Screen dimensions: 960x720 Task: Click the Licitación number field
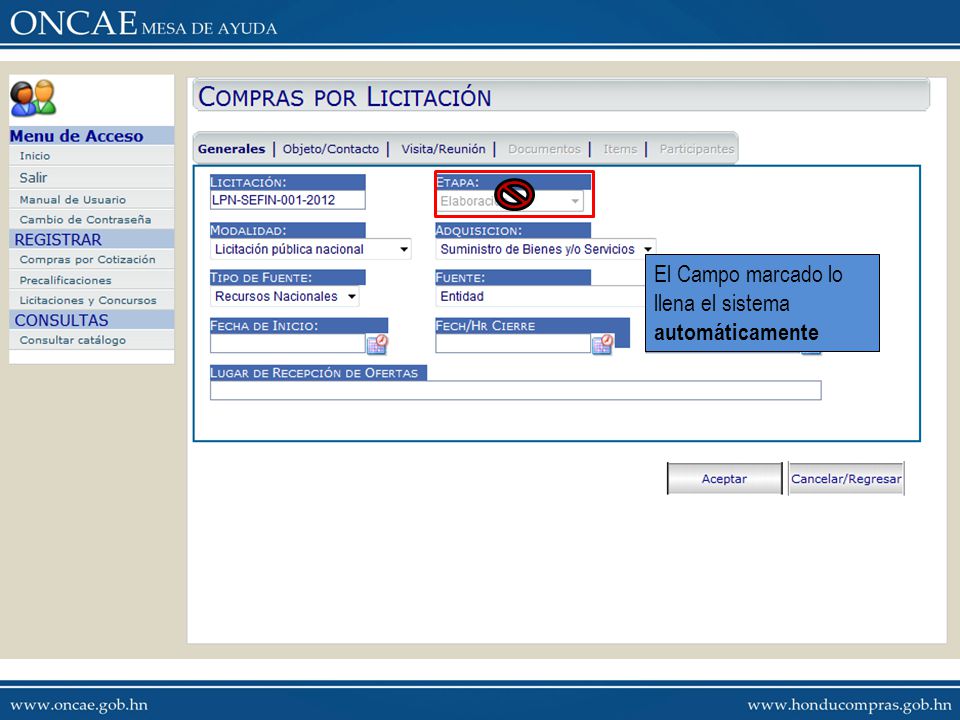pyautogui.click(x=287, y=200)
